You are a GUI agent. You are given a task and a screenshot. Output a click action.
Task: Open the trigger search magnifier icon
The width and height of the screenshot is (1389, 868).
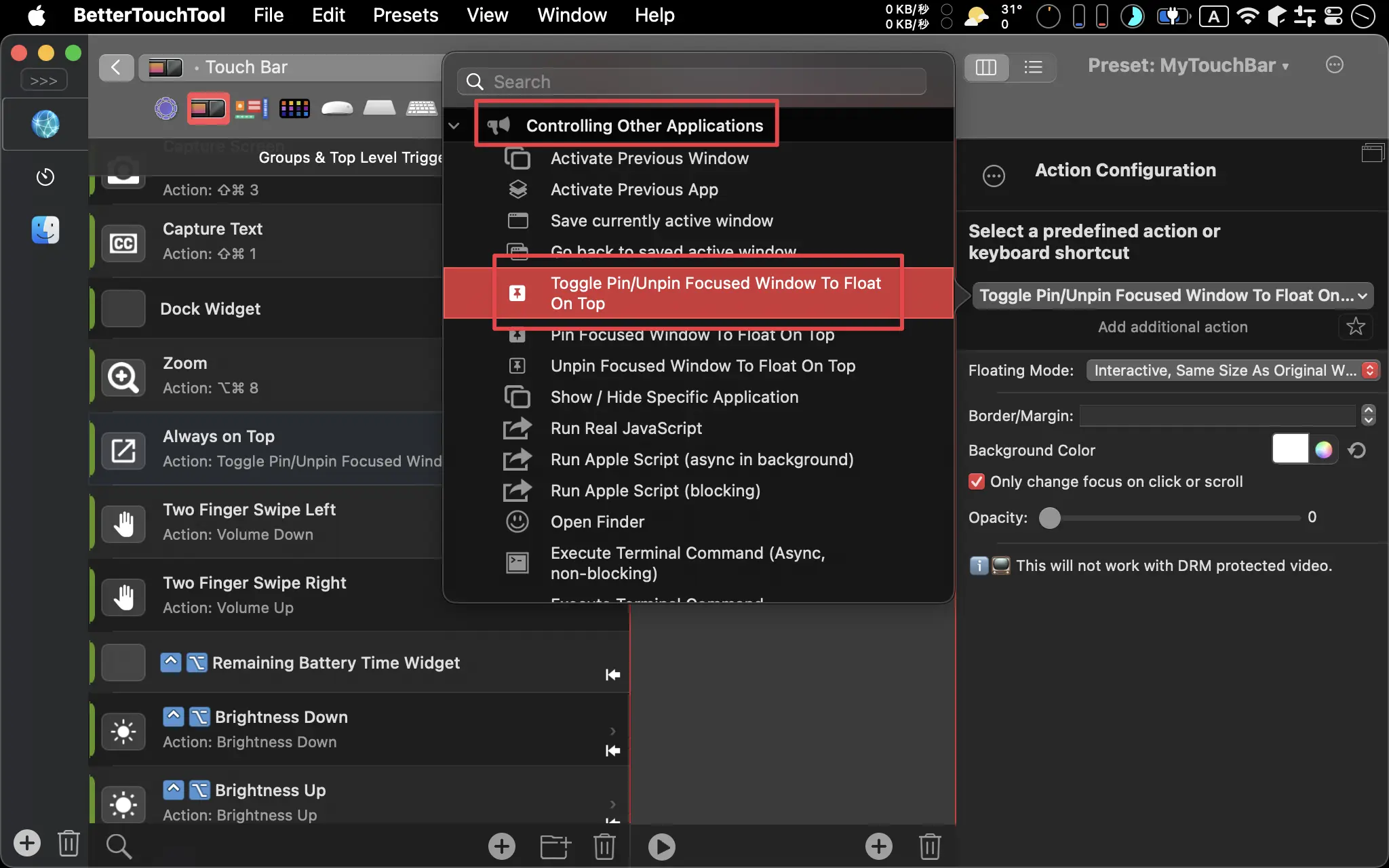119,846
